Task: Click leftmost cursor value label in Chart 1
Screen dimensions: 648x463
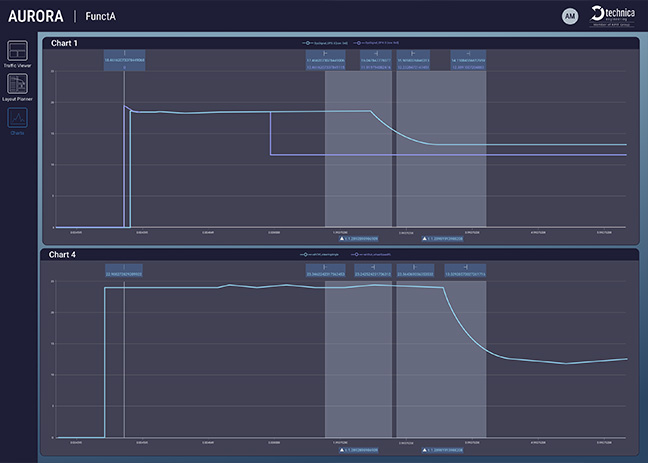Action: (x=125, y=61)
